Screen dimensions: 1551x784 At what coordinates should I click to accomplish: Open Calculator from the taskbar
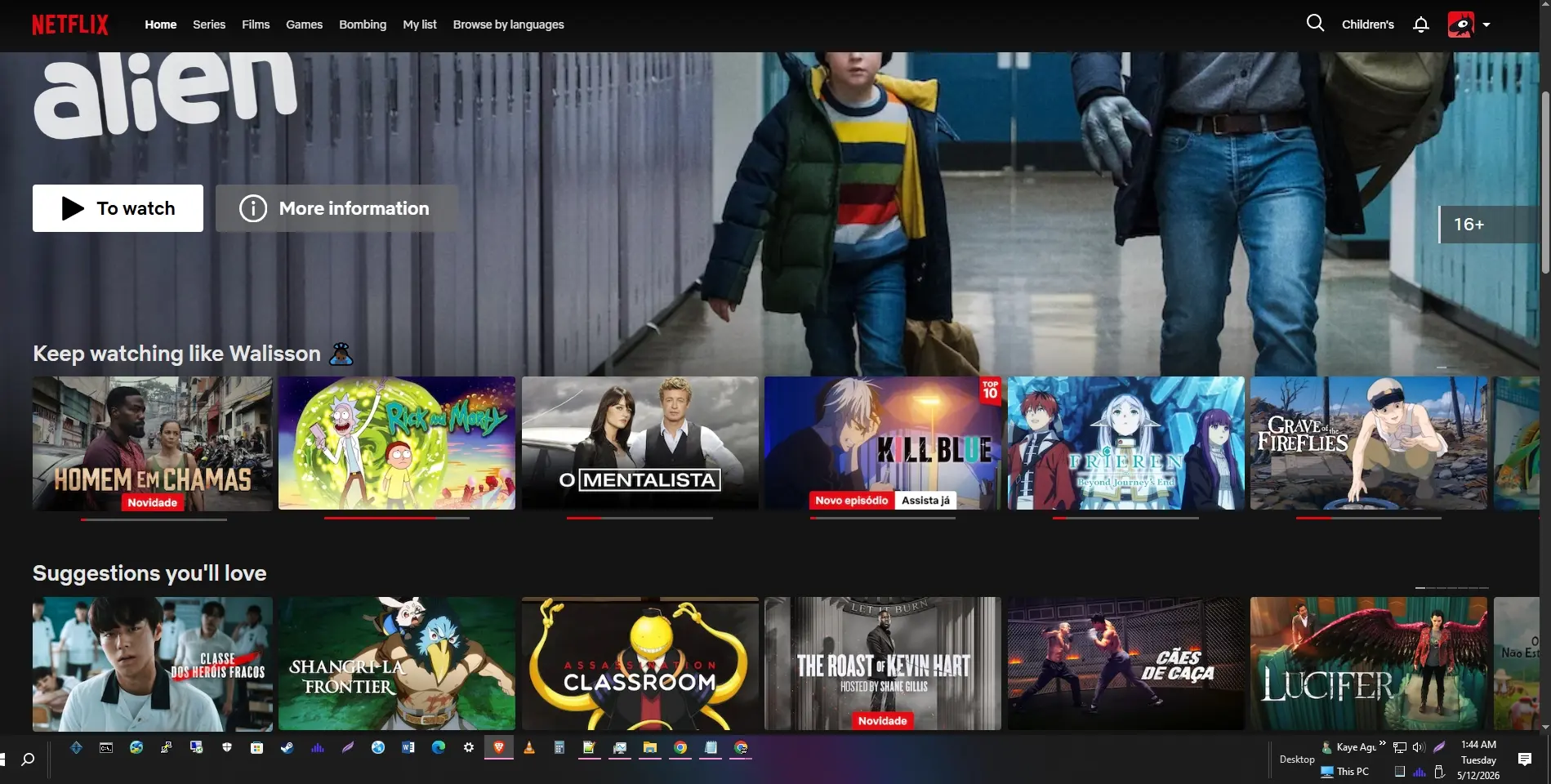(559, 747)
